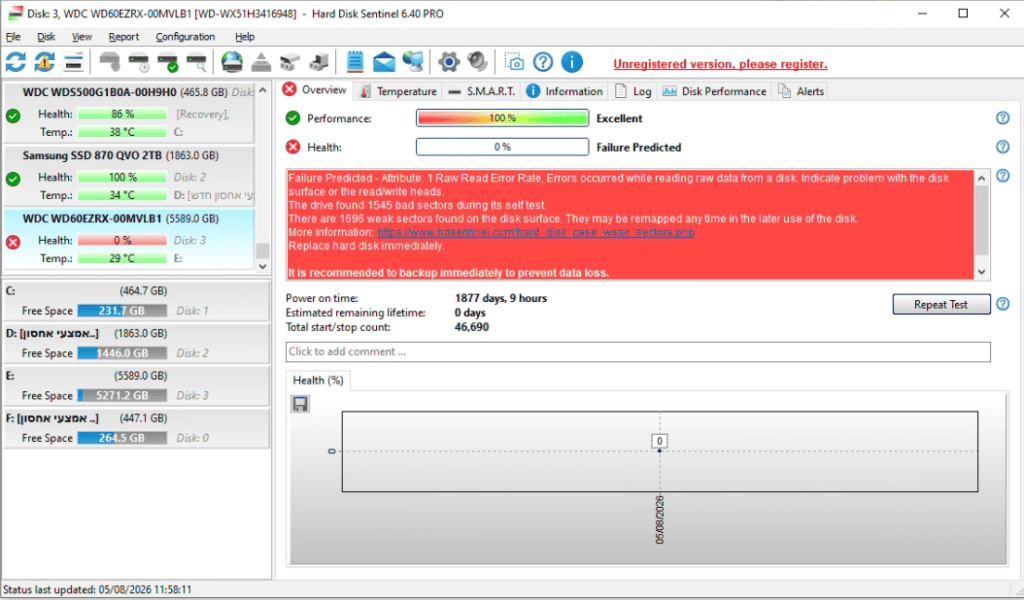Click the globe with monitor icon
This screenshot has height=600, width=1024.
tap(413, 62)
